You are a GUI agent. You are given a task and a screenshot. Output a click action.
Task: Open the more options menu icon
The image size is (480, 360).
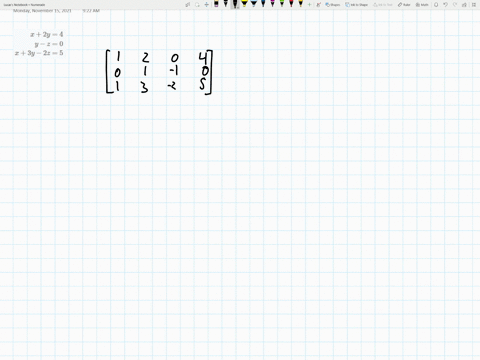coord(474,5)
